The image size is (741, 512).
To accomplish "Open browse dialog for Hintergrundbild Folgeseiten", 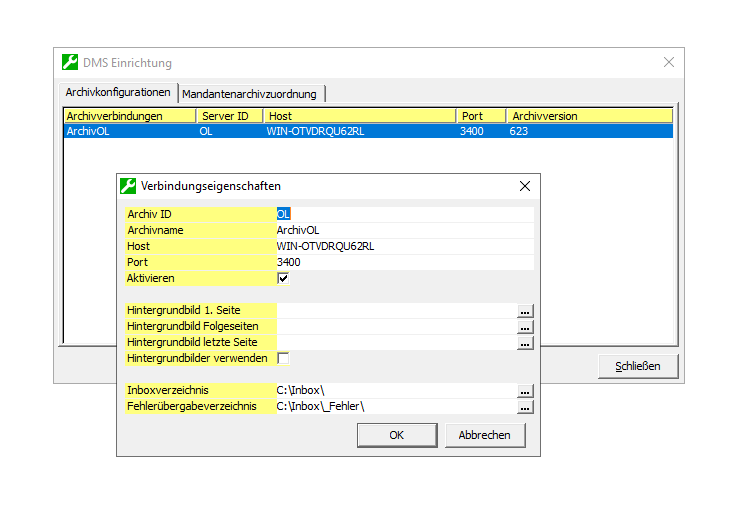I will pyautogui.click(x=525, y=327).
